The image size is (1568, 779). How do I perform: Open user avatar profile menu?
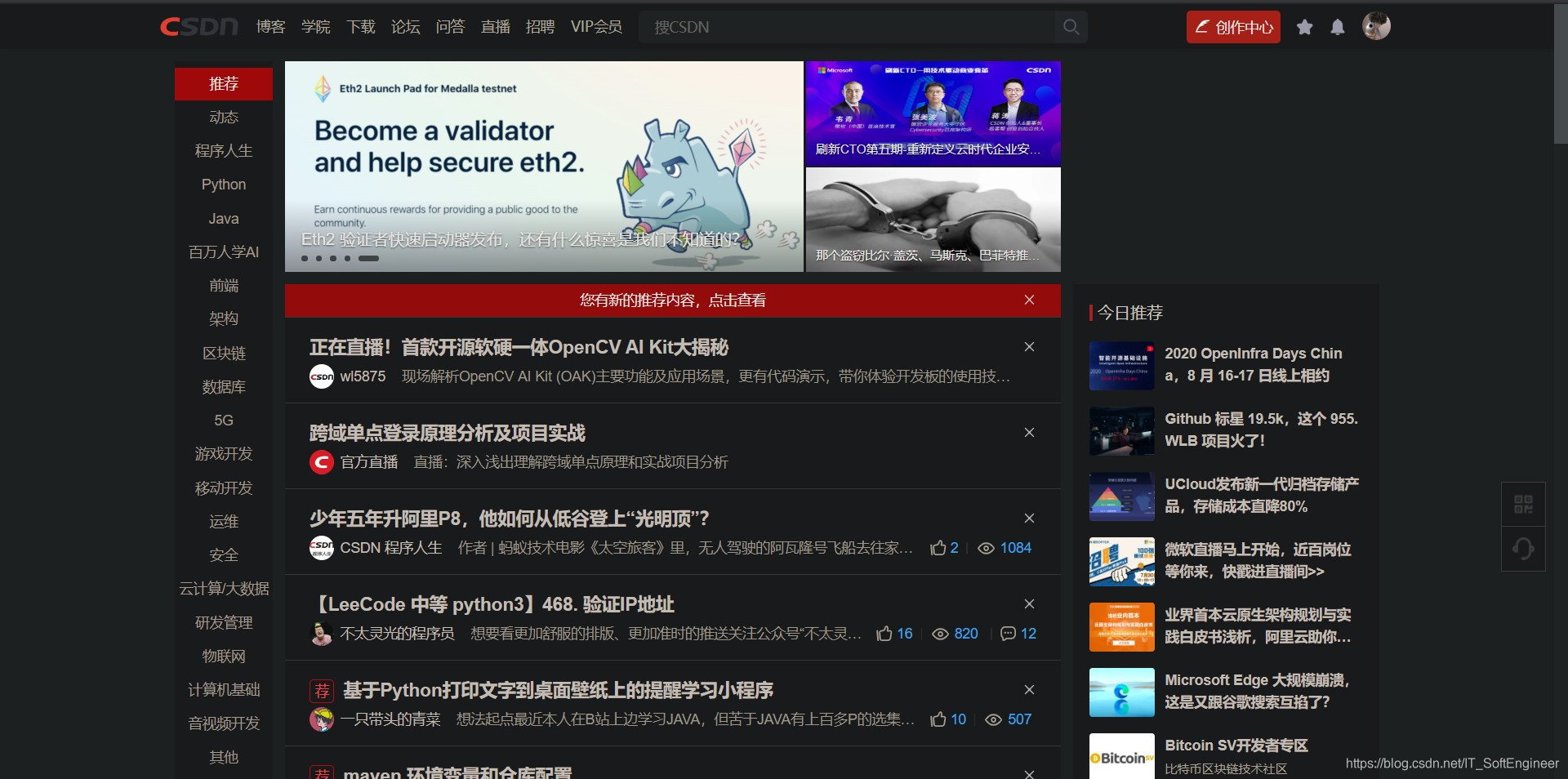pyautogui.click(x=1376, y=26)
